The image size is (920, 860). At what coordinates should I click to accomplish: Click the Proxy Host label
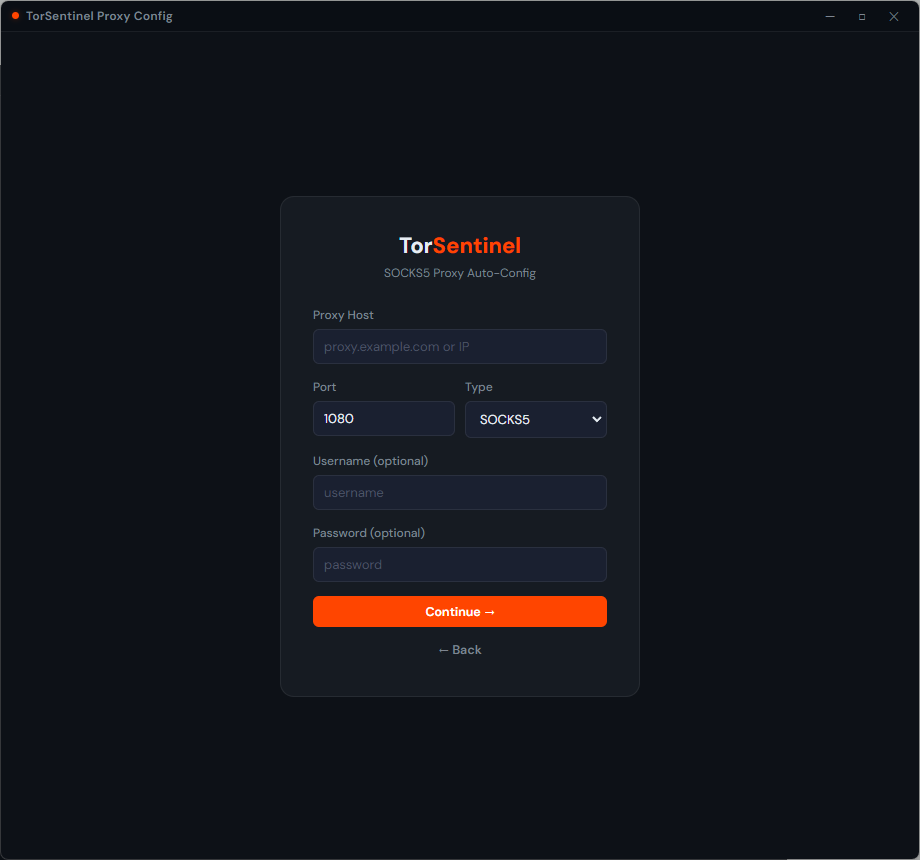(x=343, y=315)
